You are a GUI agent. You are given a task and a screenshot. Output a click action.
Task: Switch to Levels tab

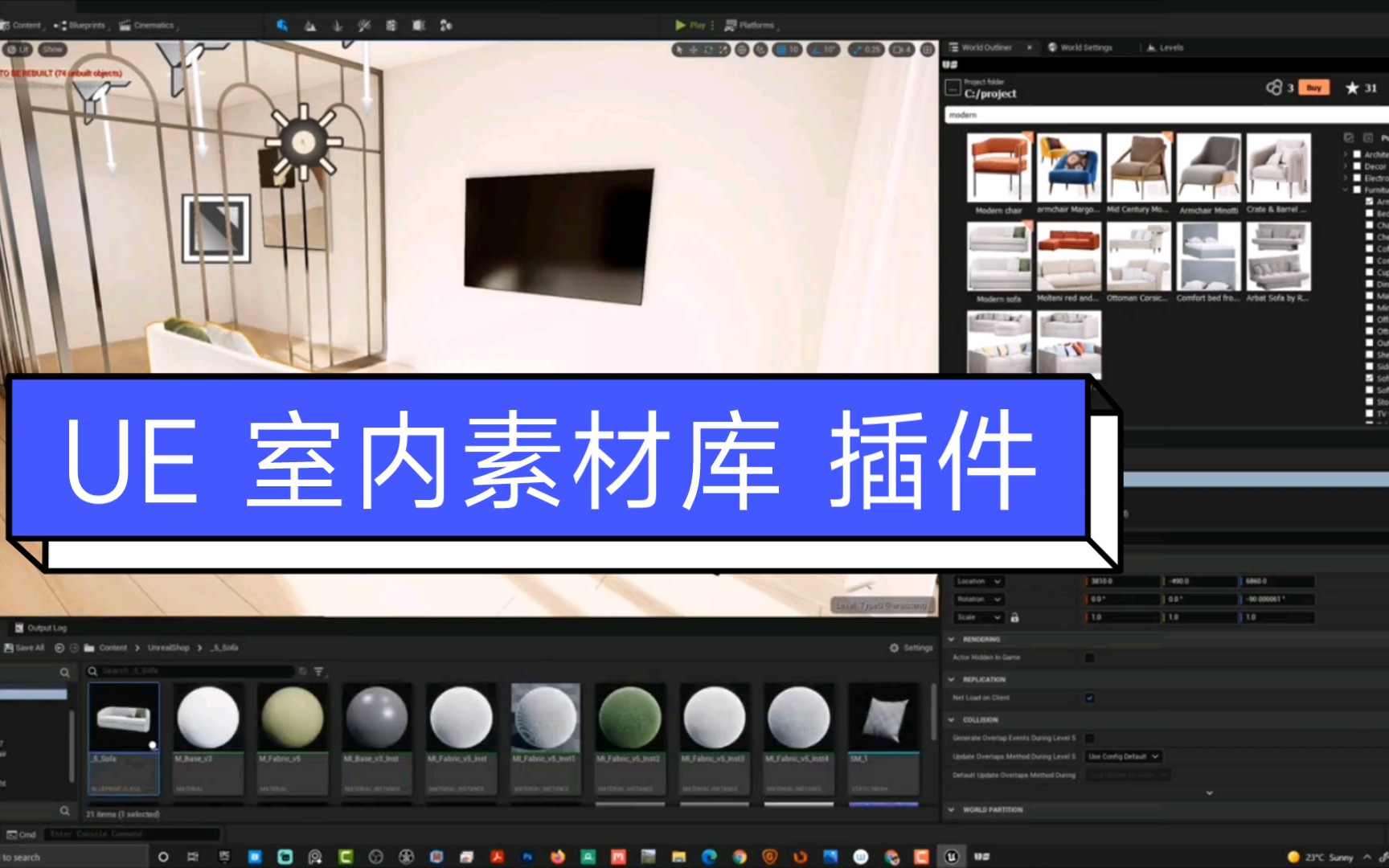coord(1165,47)
